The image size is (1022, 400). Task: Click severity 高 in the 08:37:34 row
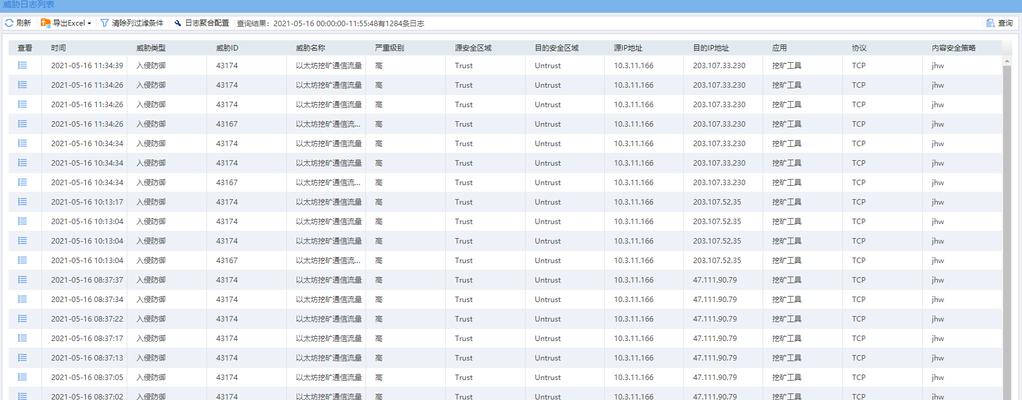pos(379,300)
